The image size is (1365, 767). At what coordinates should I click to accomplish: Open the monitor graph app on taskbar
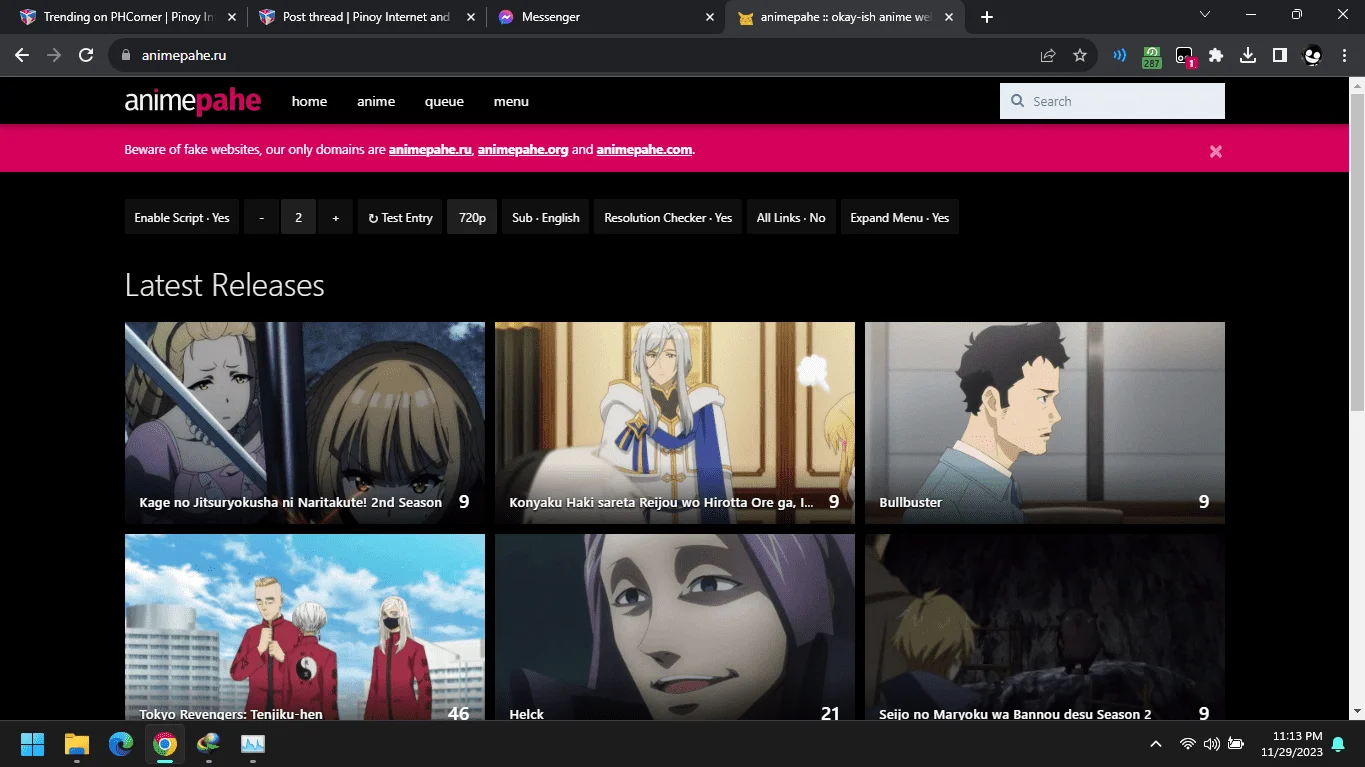point(253,744)
